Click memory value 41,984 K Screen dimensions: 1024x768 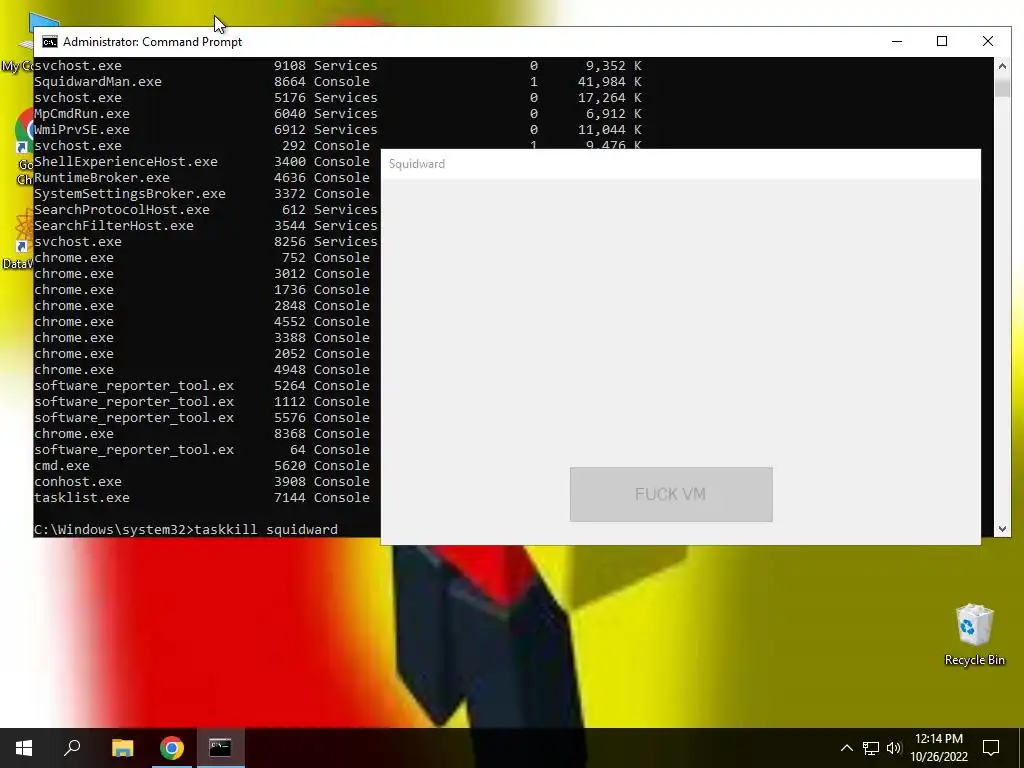click(x=610, y=82)
